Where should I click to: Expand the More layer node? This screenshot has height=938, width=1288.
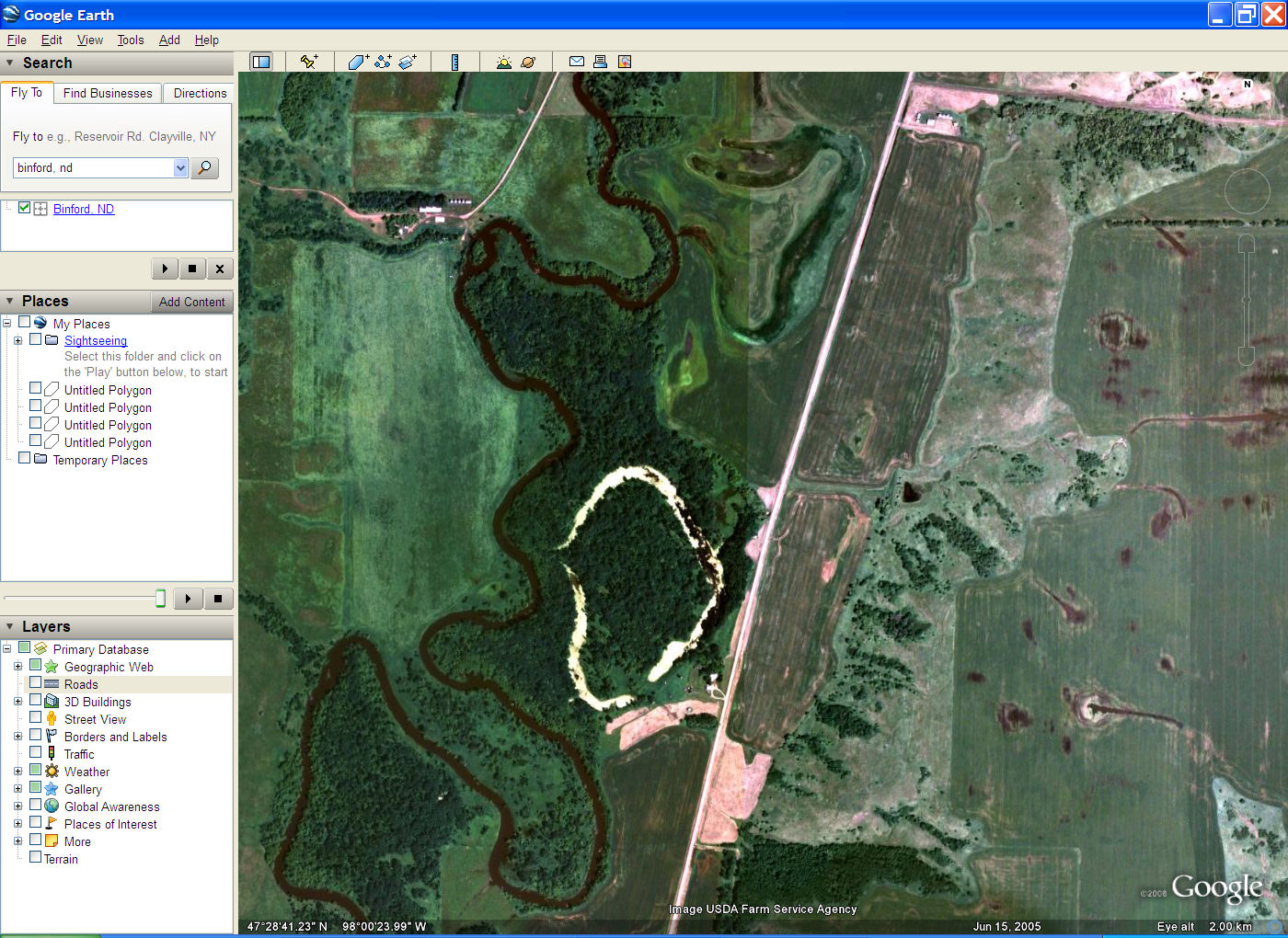click(17, 841)
